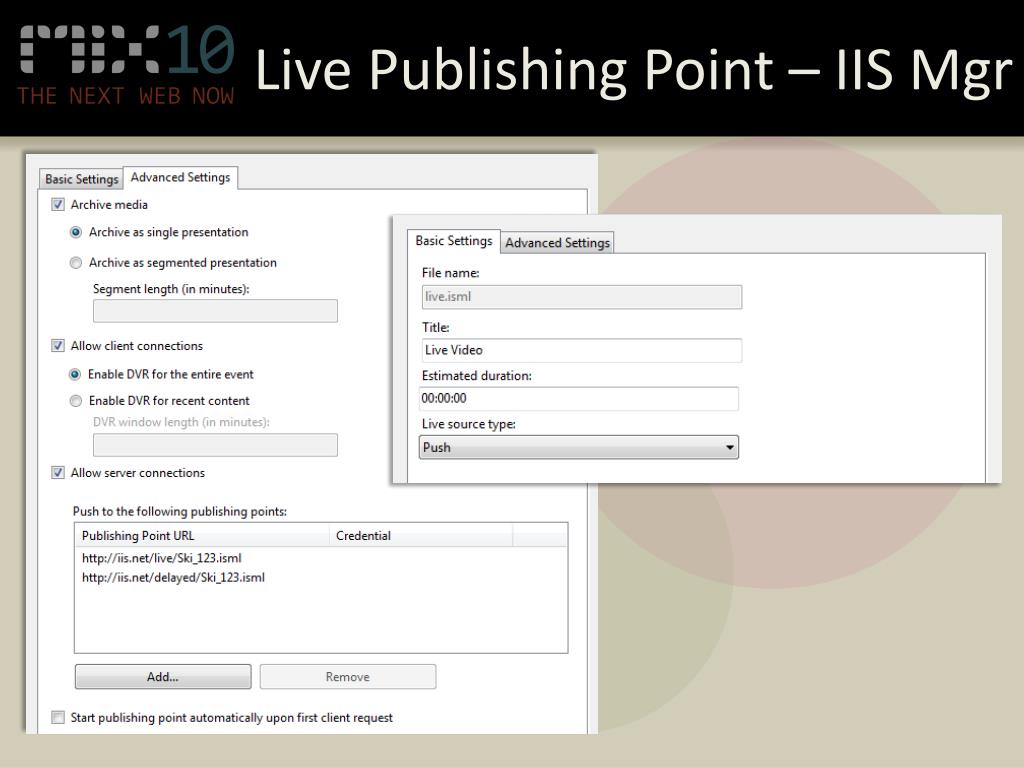Click the Publishing Point URL column header
Viewport: 1024px width, 768px height.
[202, 536]
